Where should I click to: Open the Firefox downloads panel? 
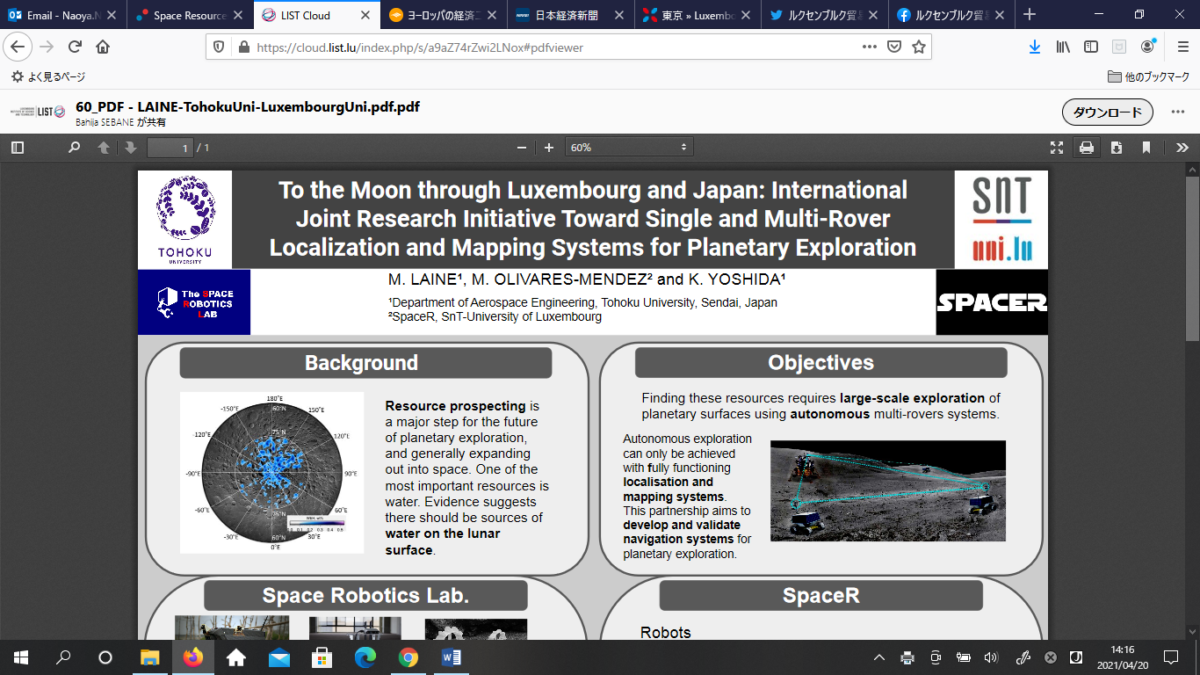[1034, 47]
